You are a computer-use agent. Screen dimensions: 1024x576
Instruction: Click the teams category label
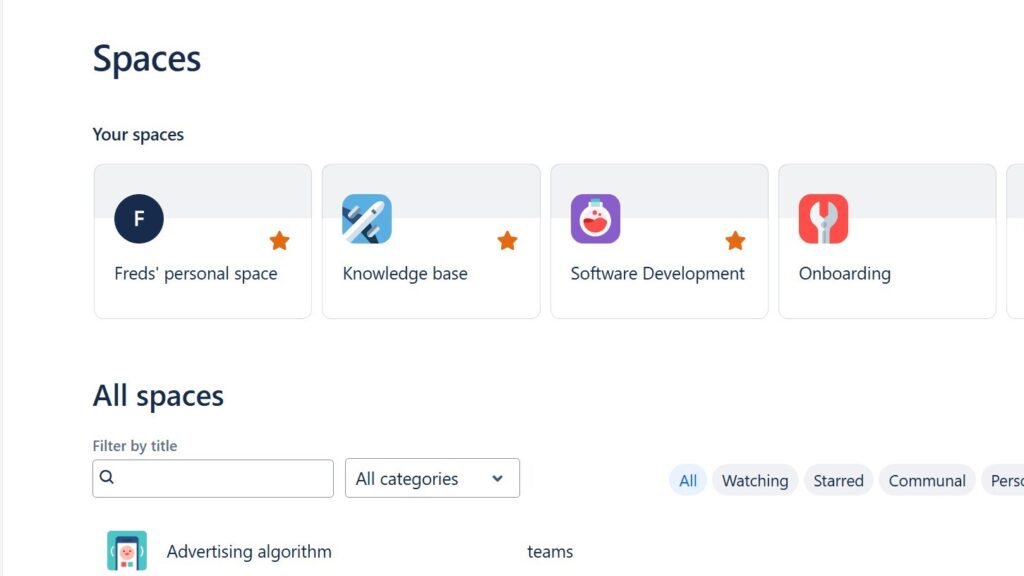[549, 551]
